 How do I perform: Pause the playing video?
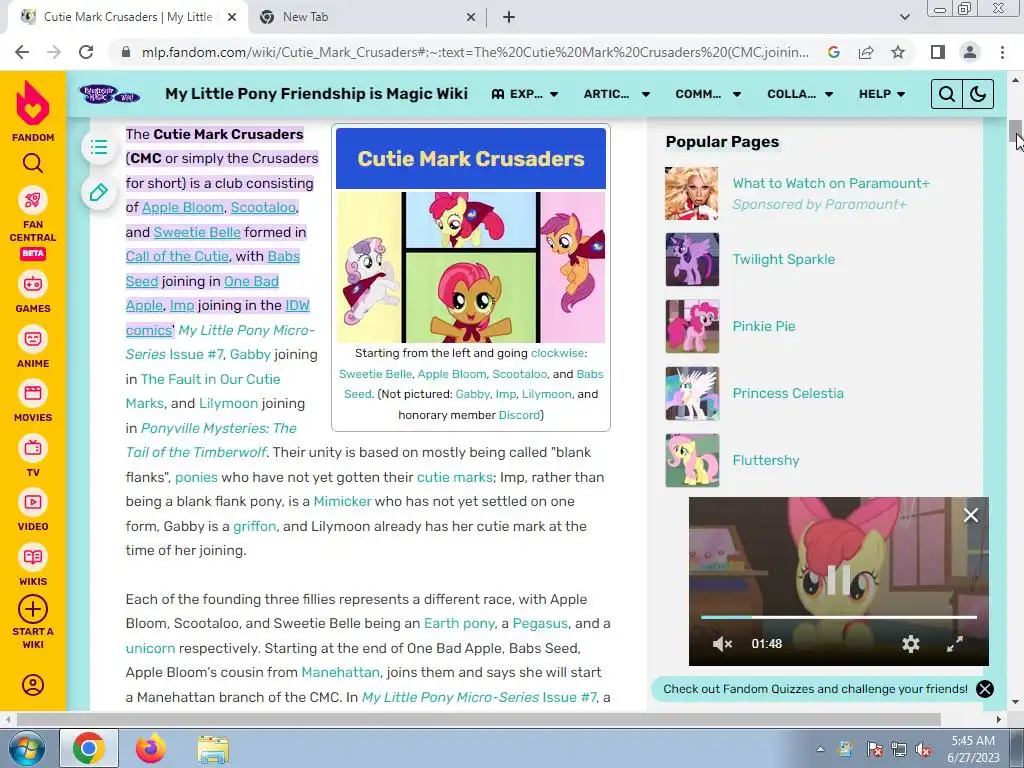[839, 579]
